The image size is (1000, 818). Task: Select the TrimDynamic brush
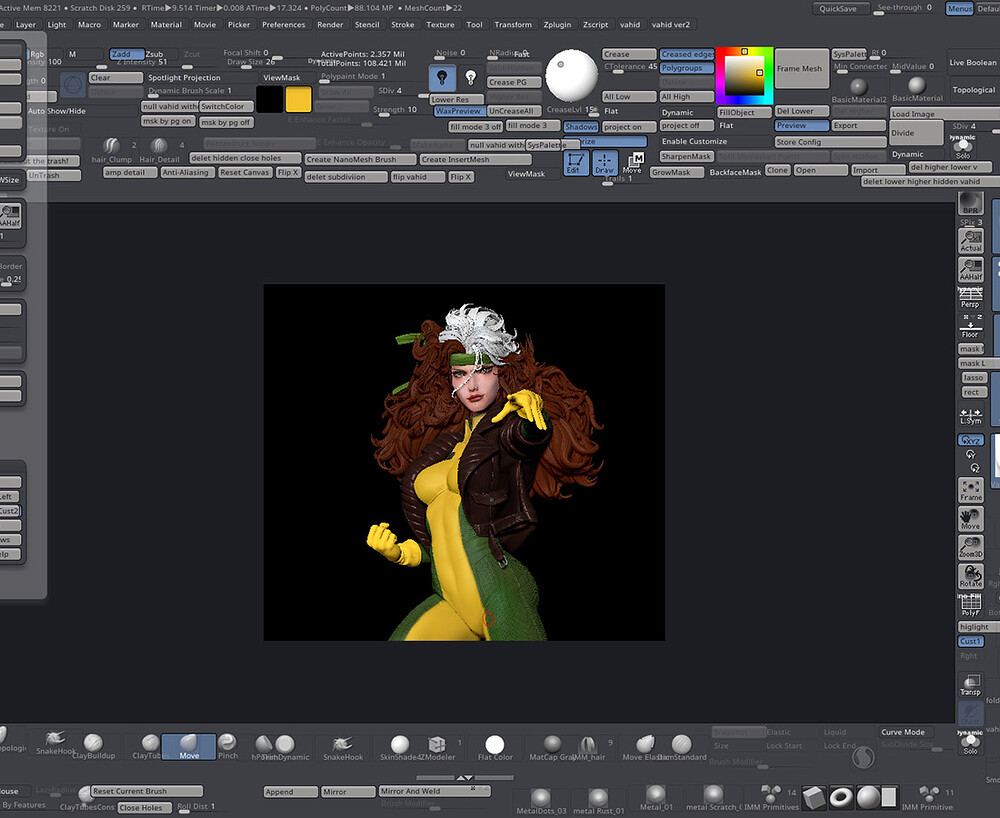tap(285, 747)
